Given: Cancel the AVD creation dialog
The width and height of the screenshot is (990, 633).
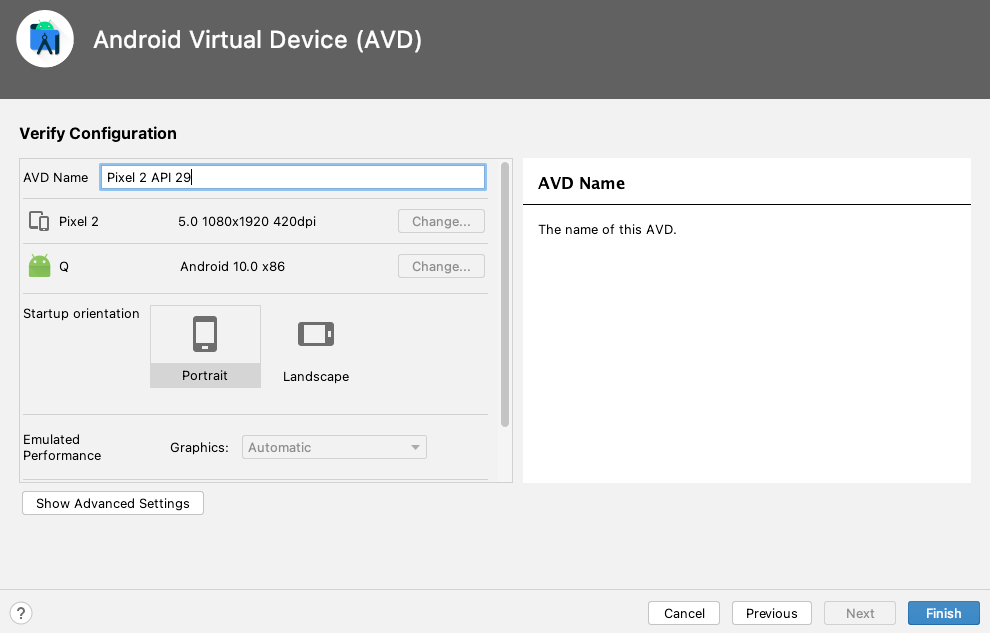Looking at the screenshot, I should click(684, 613).
